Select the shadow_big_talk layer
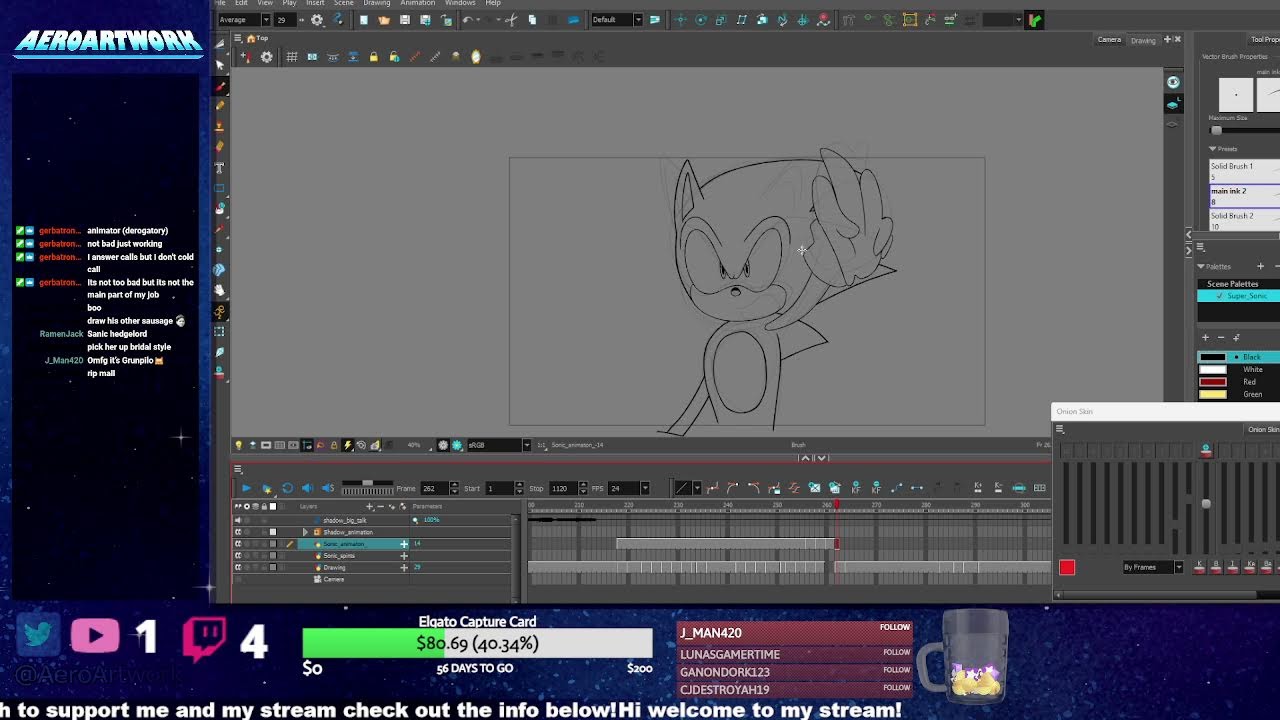 [344, 520]
